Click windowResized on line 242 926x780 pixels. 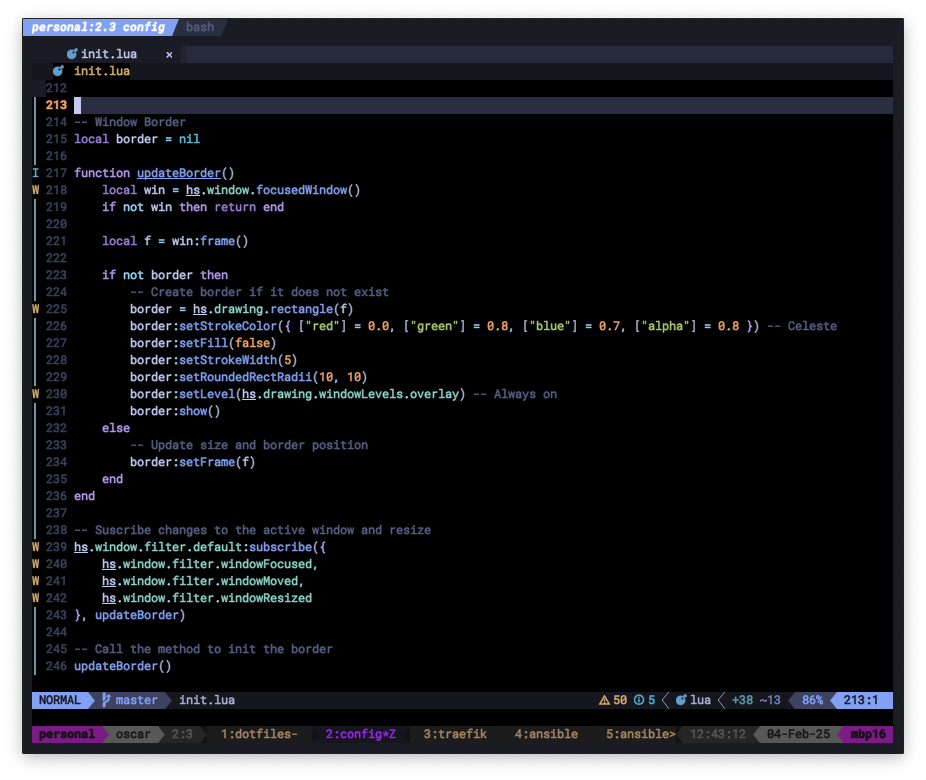(266, 598)
